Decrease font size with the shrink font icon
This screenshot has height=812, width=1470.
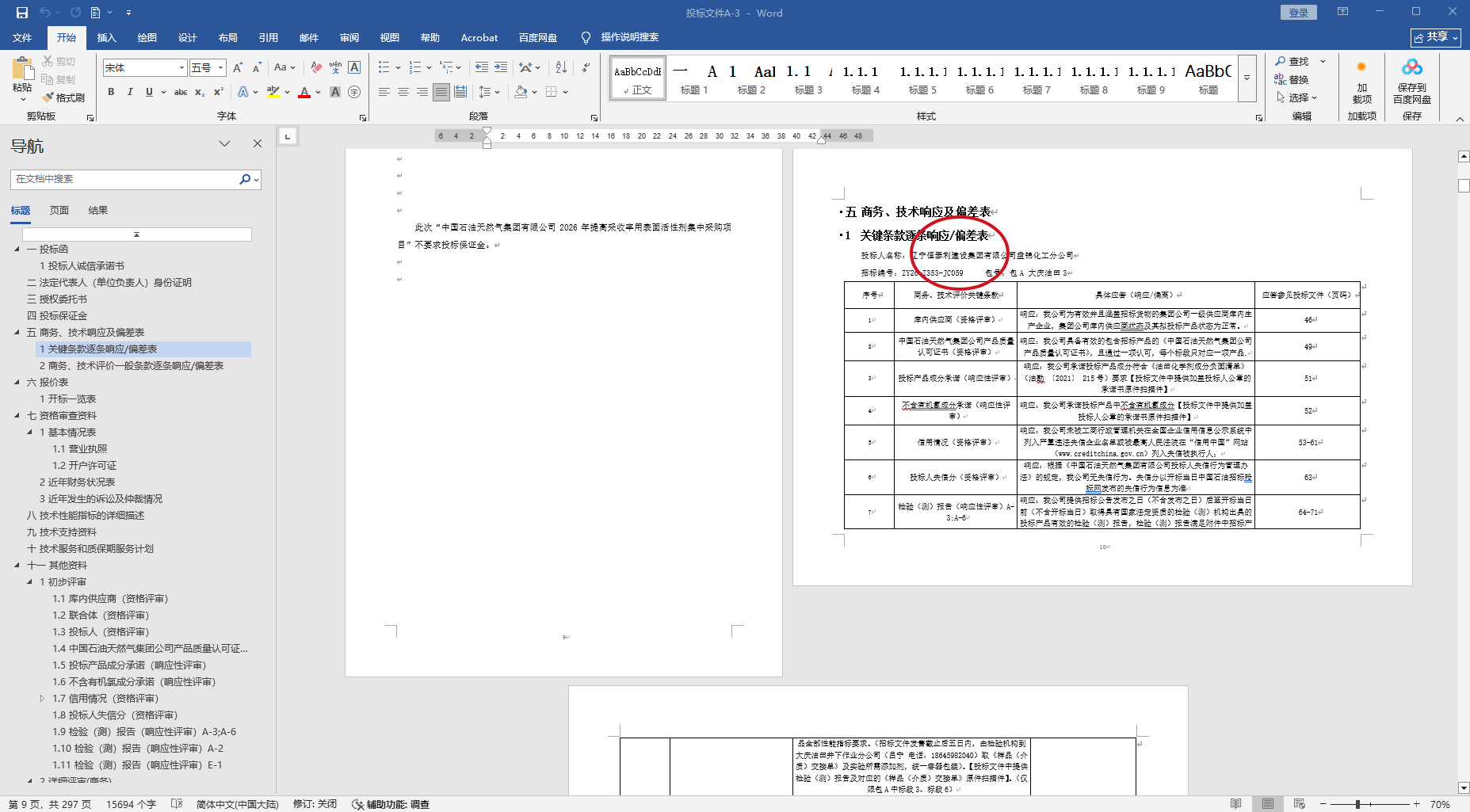point(257,67)
